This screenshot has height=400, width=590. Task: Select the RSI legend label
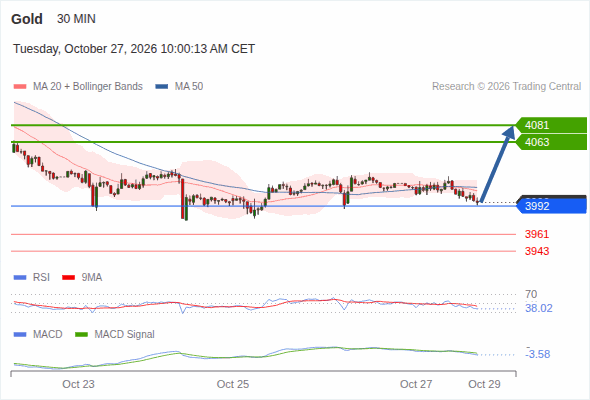(x=41, y=277)
